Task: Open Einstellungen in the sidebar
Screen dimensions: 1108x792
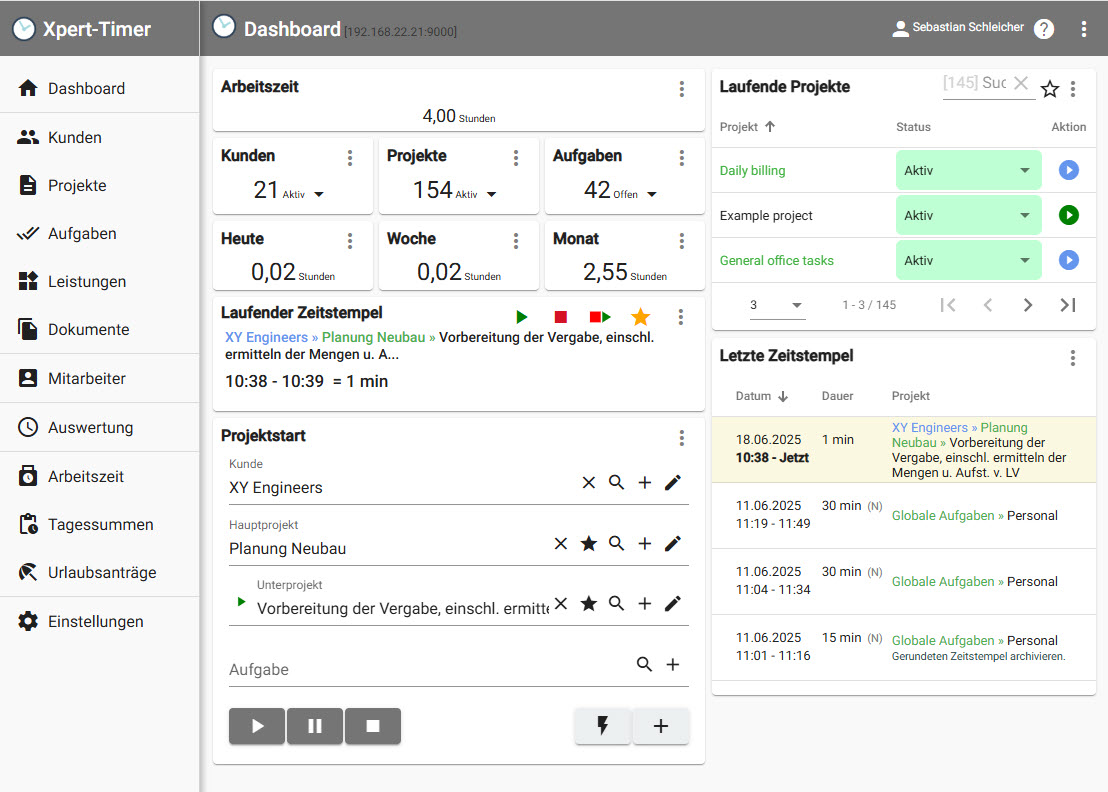Action: (100, 622)
